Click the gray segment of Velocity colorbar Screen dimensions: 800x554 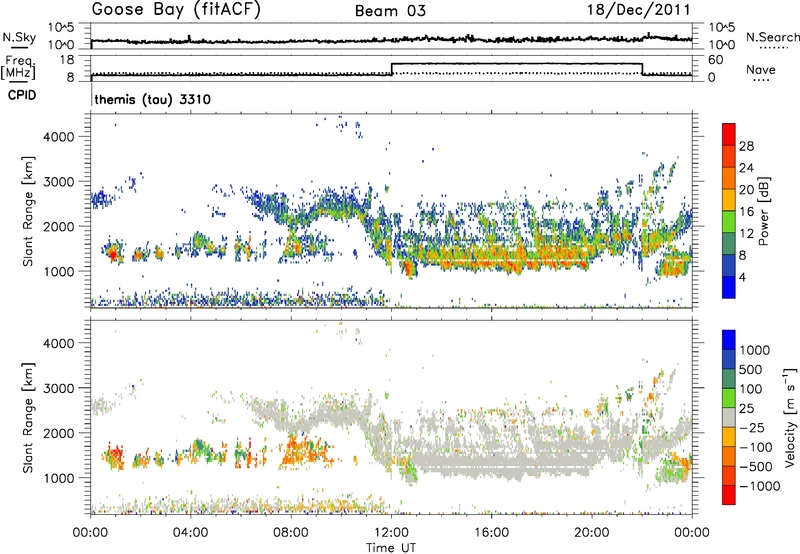(729, 418)
